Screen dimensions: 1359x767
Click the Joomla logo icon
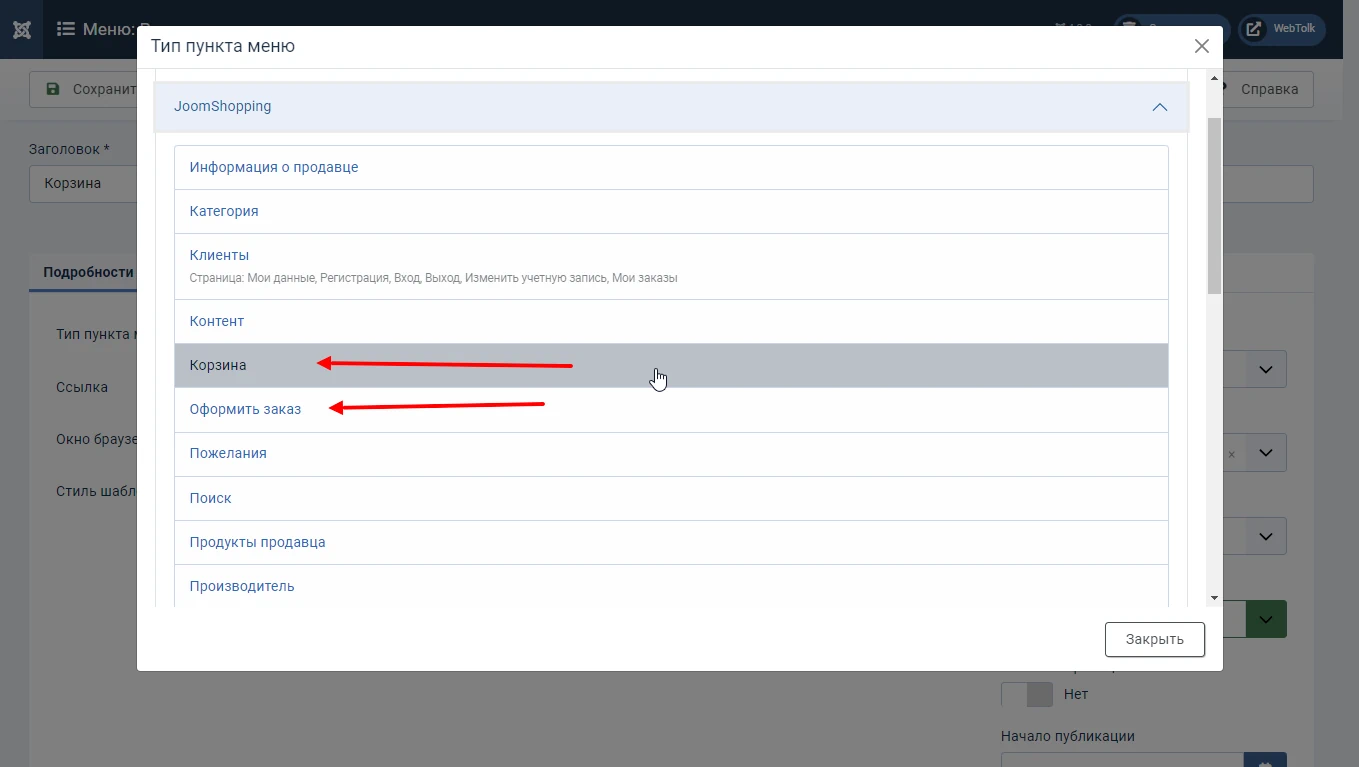tap(21, 29)
